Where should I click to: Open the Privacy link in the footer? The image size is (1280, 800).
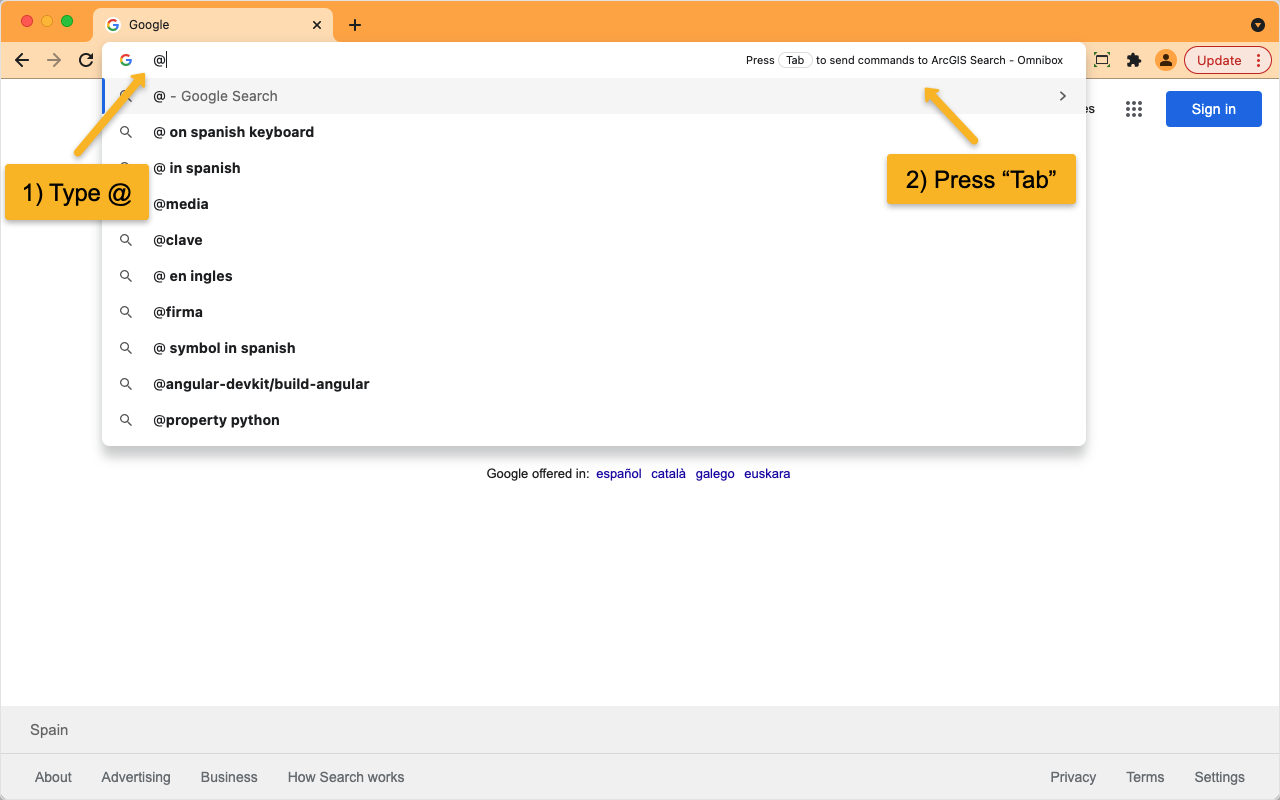click(x=1073, y=777)
